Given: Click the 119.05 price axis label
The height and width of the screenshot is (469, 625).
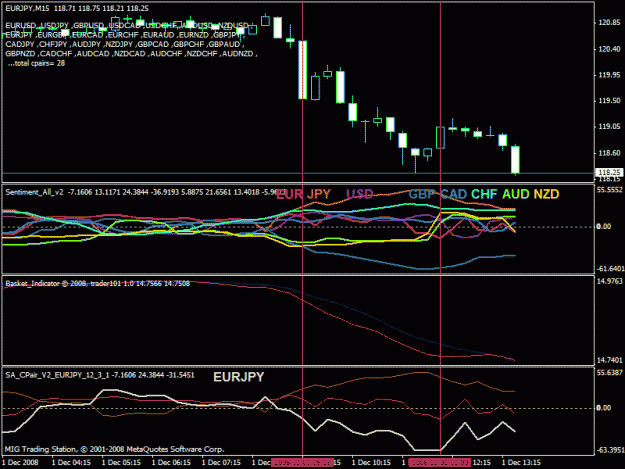Looking at the screenshot, I should (x=609, y=127).
